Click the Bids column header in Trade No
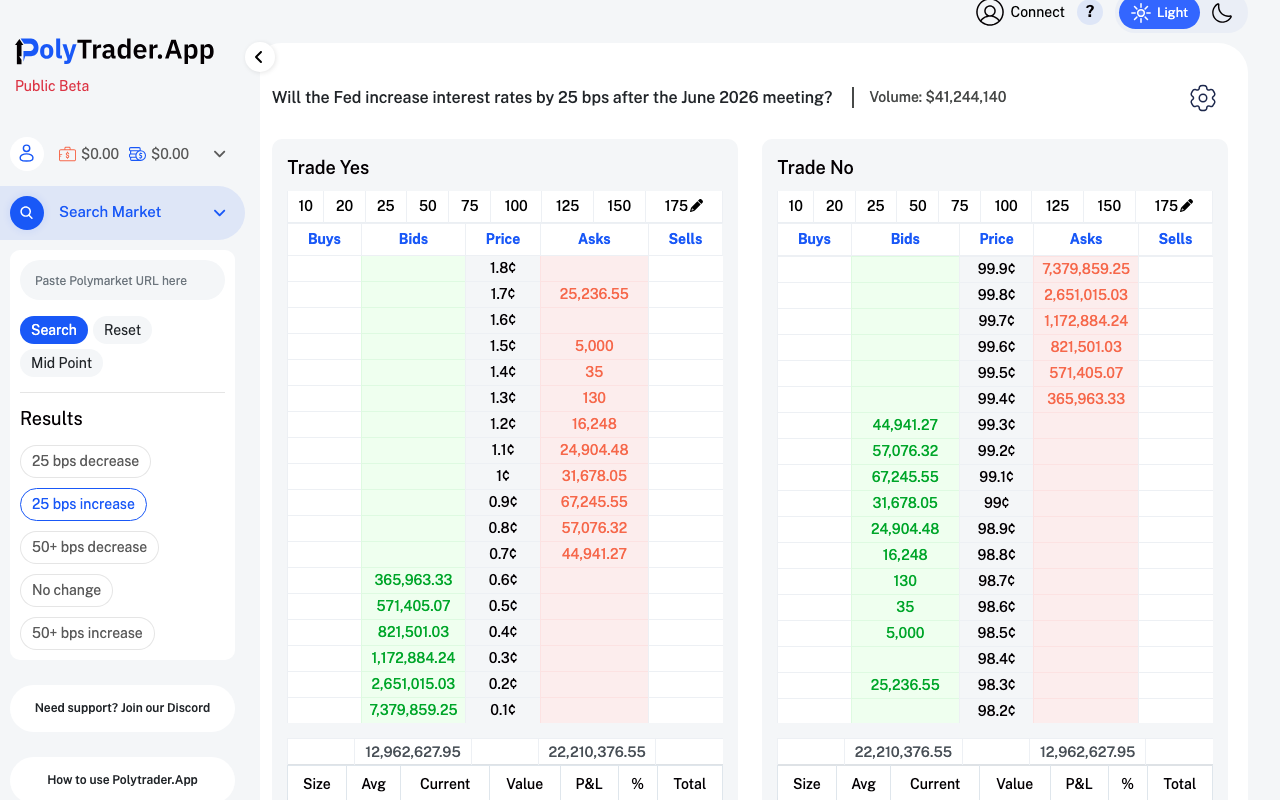Screen dimensions: 1280x800 905,239
